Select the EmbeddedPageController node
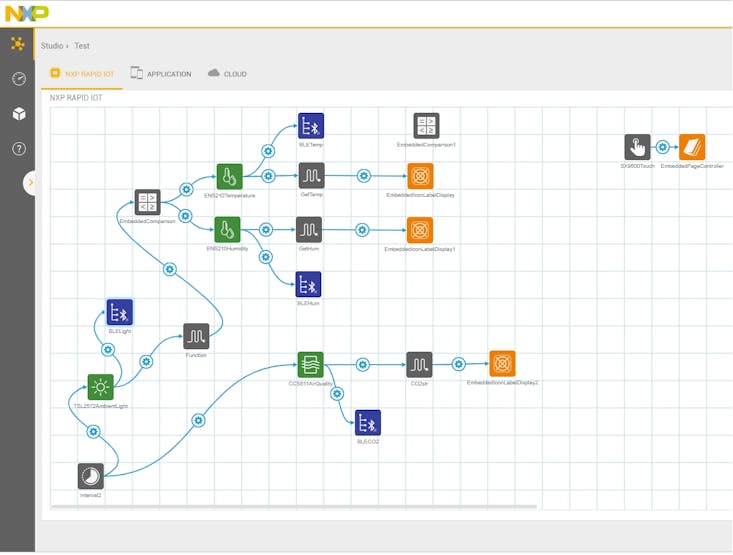Image resolution: width=733 pixels, height=555 pixels. (692, 147)
